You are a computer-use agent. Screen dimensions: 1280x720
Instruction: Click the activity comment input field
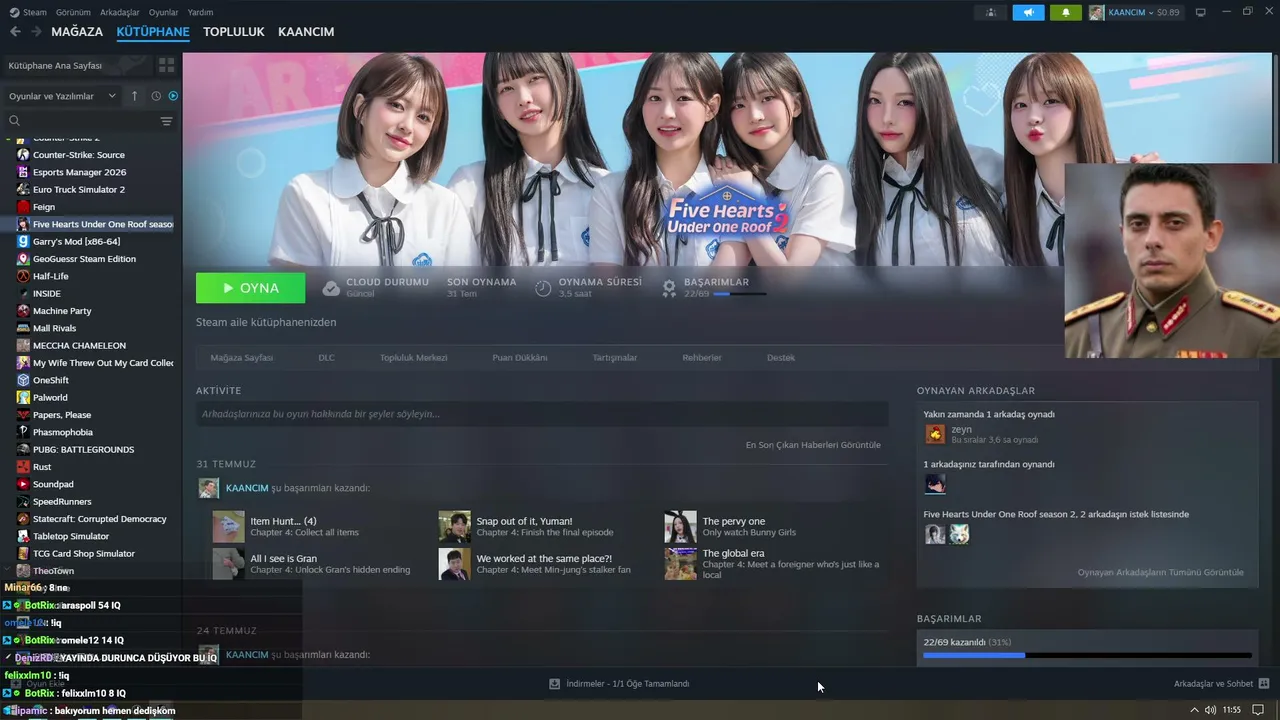(542, 414)
